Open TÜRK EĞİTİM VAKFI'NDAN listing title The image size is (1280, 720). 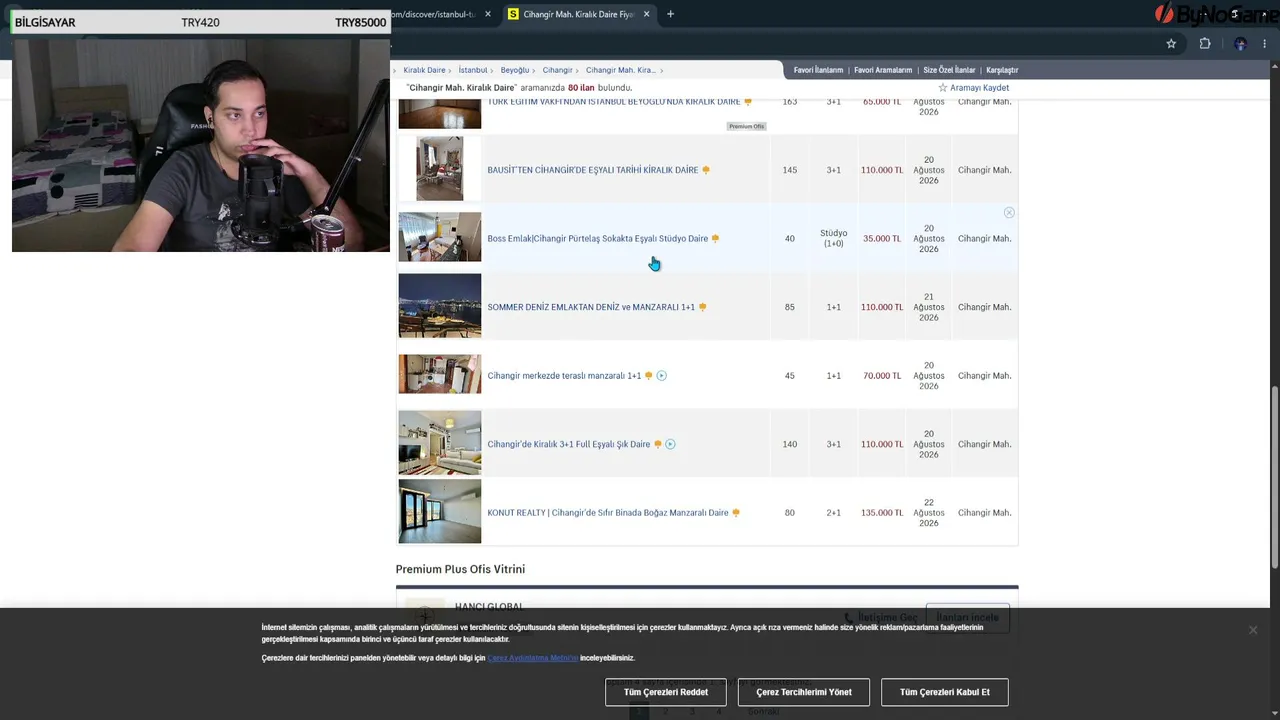click(614, 102)
